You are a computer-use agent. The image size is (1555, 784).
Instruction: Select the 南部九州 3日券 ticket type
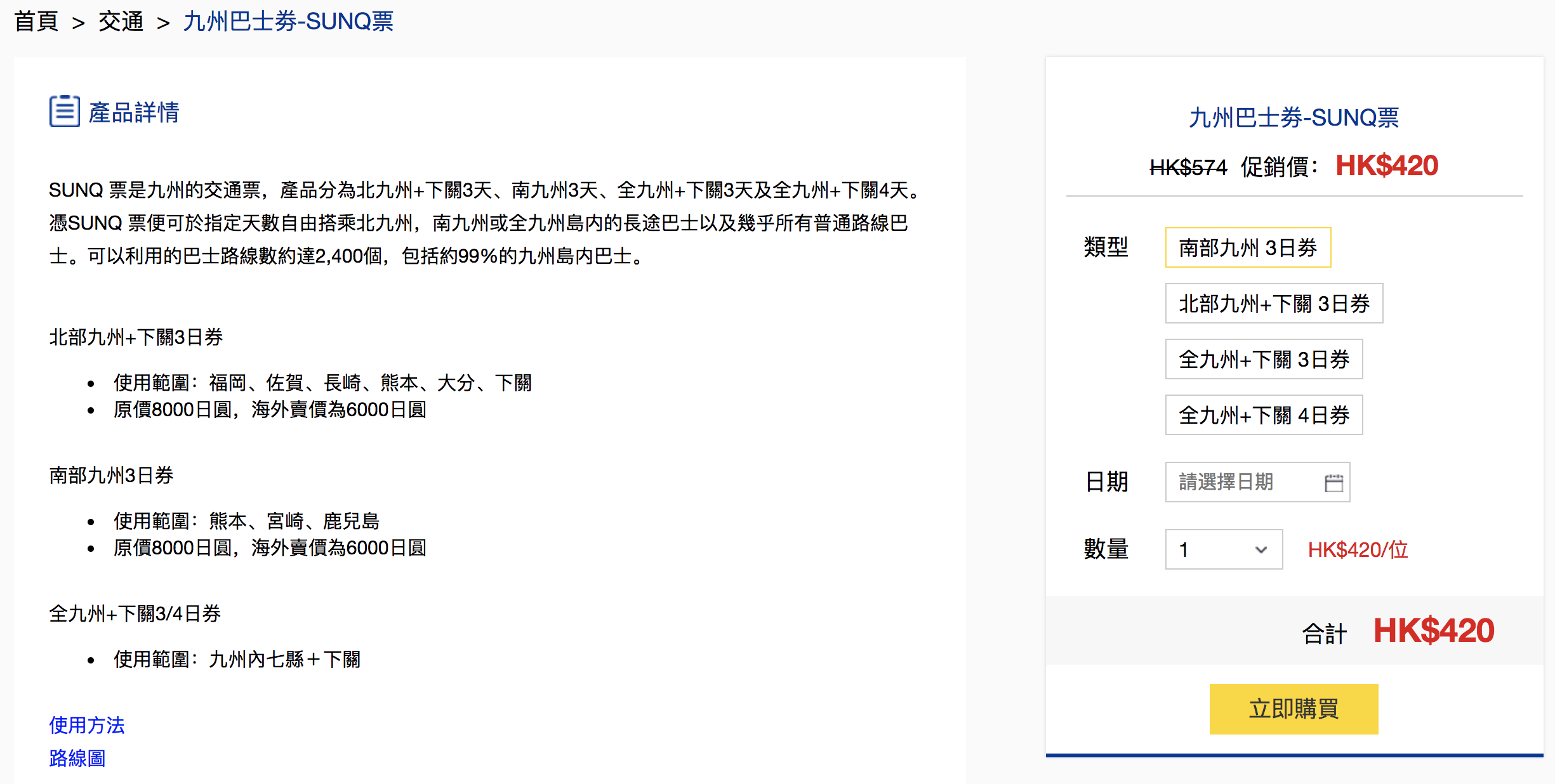point(1248,247)
